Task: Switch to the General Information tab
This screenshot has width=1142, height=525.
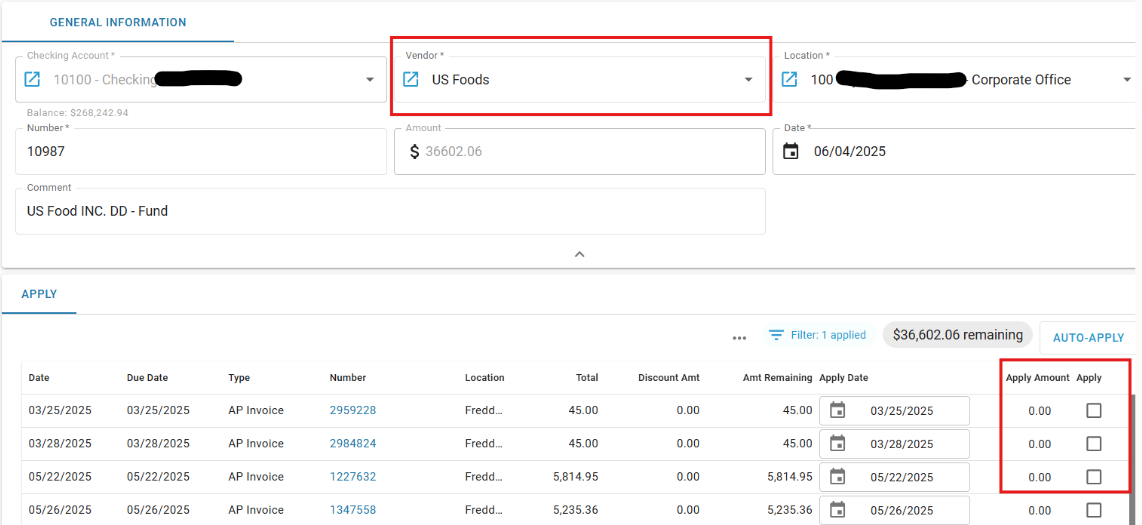Action: pos(118,22)
